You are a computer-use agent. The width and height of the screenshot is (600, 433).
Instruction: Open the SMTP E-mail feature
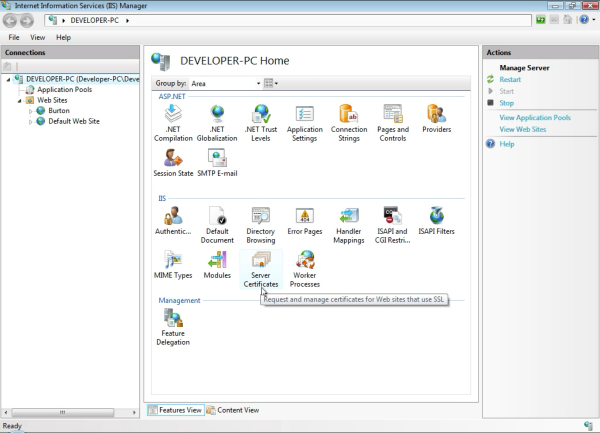tap(217, 160)
